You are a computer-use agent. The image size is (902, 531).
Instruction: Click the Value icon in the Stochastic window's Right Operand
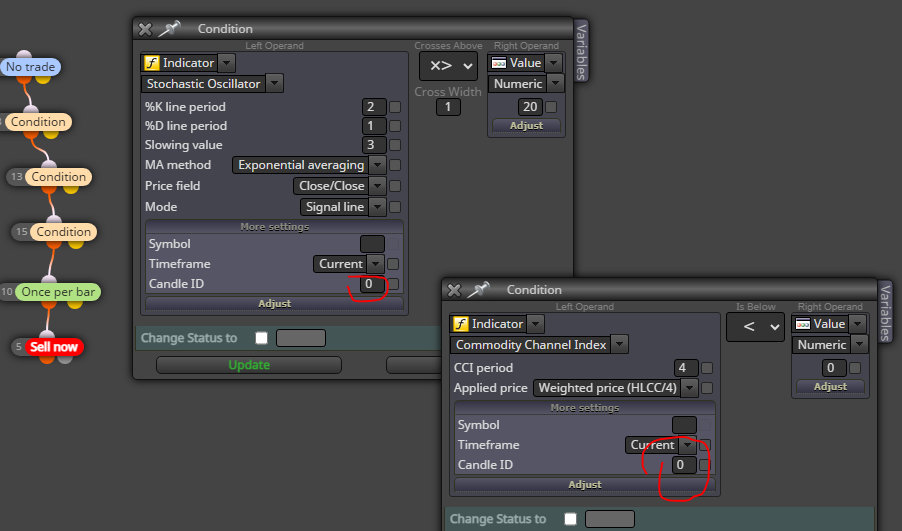499,63
